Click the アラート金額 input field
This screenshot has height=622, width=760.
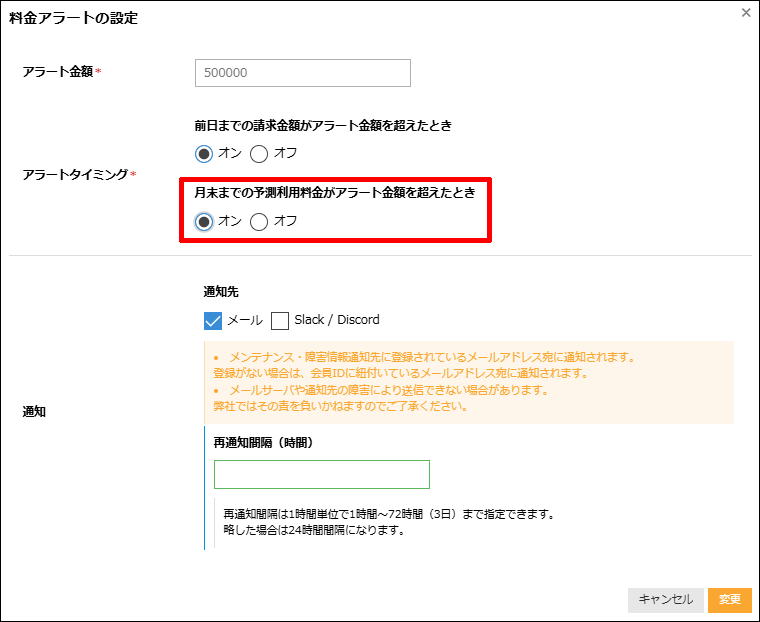pyautogui.click(x=302, y=73)
